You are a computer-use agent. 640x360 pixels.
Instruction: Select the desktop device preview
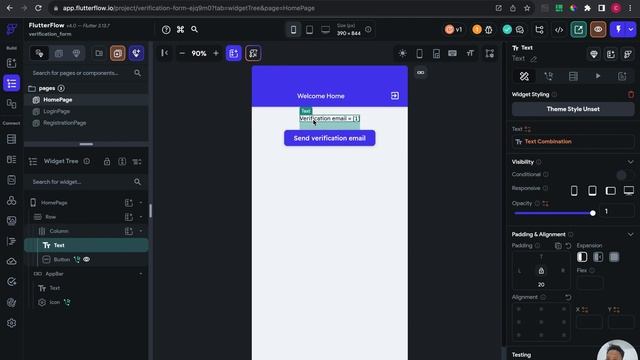325,29
